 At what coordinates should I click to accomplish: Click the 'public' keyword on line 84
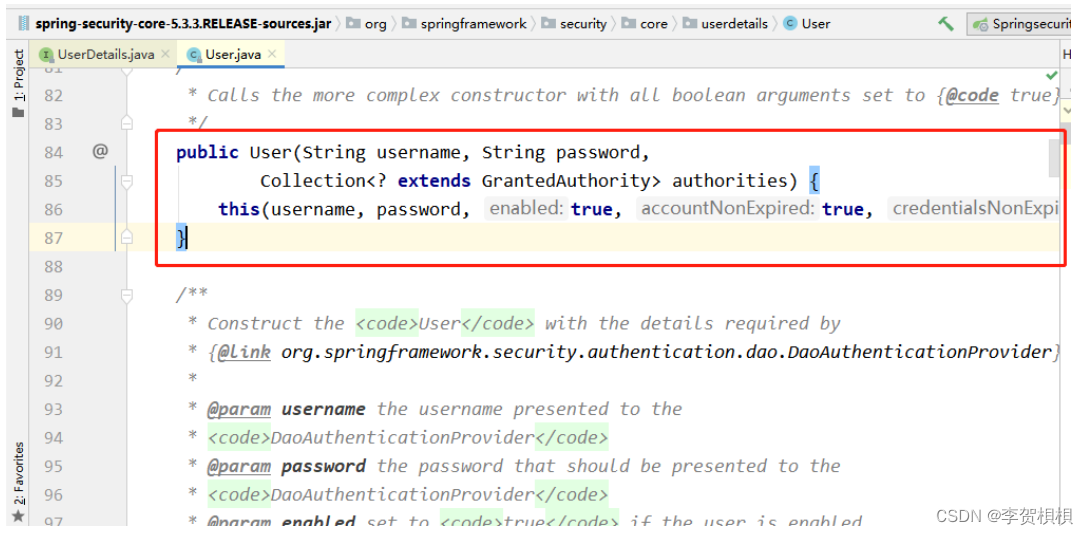point(207,152)
